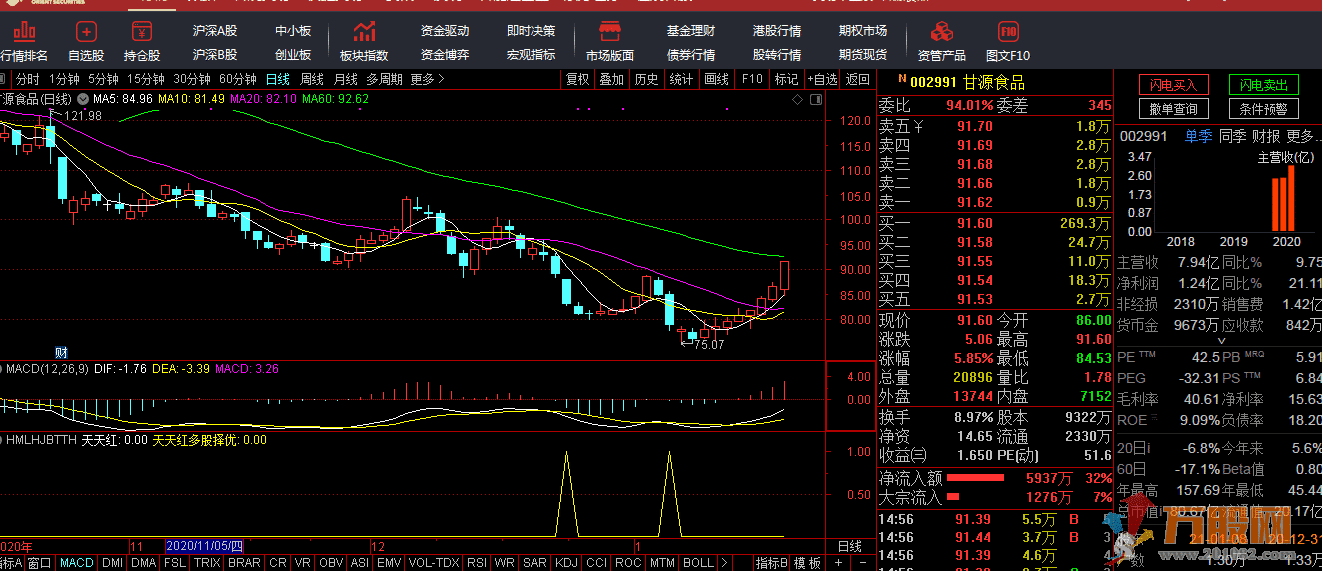Click the diamond marker icon above chart

click(797, 100)
